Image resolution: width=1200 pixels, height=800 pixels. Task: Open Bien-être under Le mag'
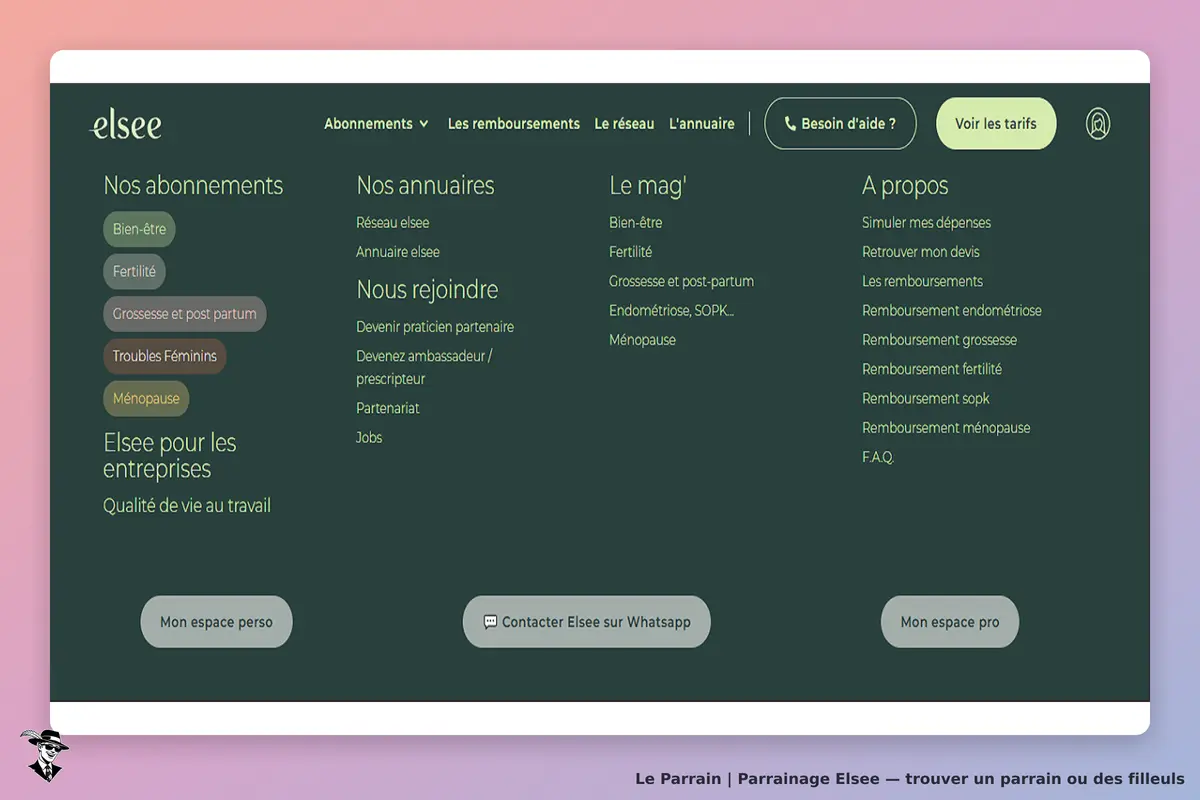click(x=636, y=223)
